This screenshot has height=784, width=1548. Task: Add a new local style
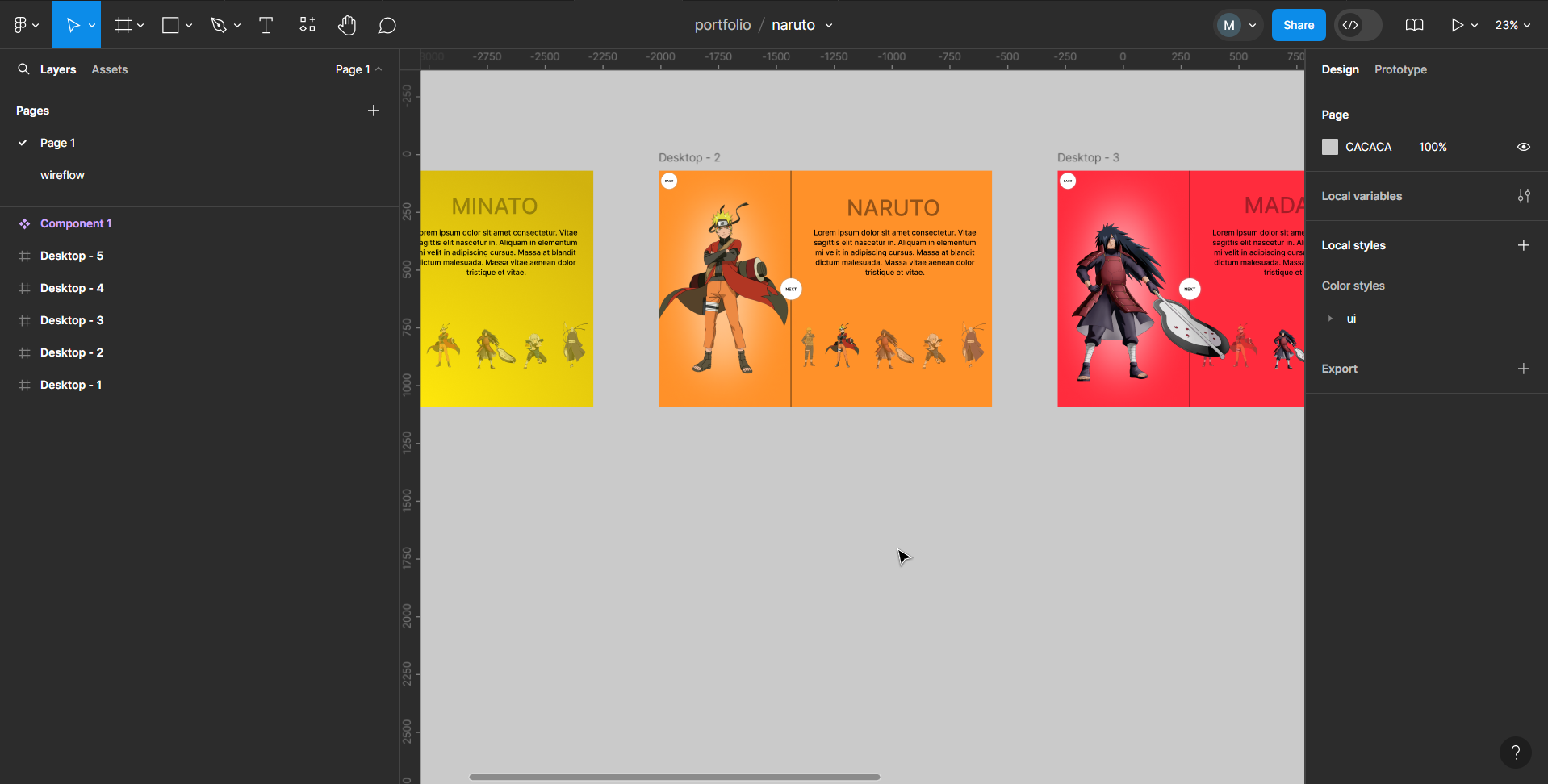coord(1523,245)
